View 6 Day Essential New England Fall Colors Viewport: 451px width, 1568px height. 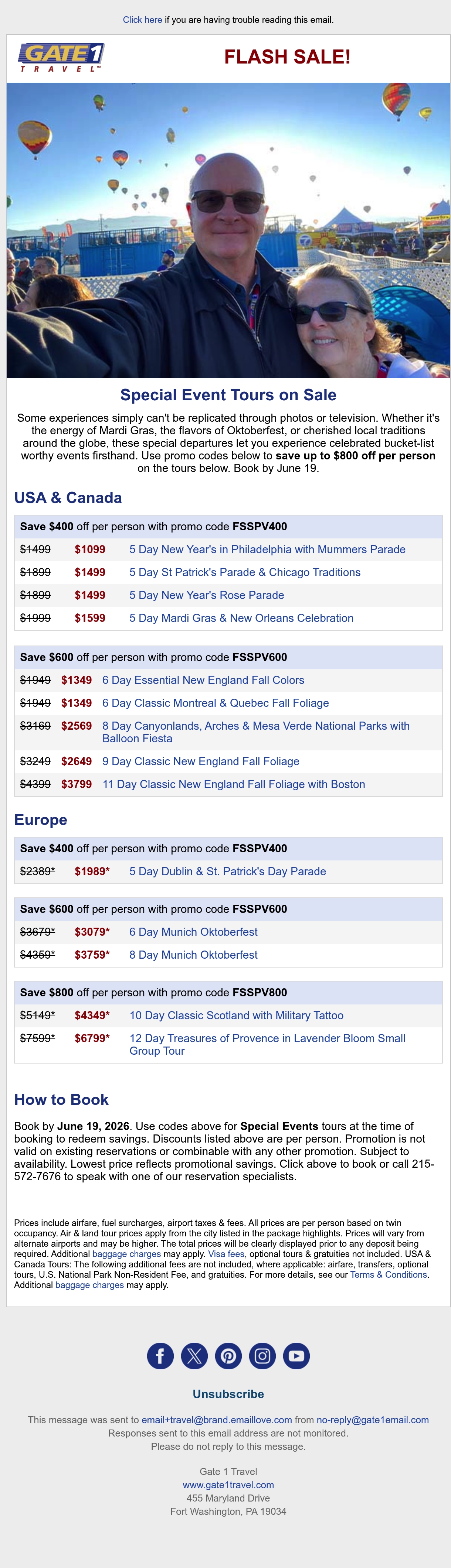(203, 680)
